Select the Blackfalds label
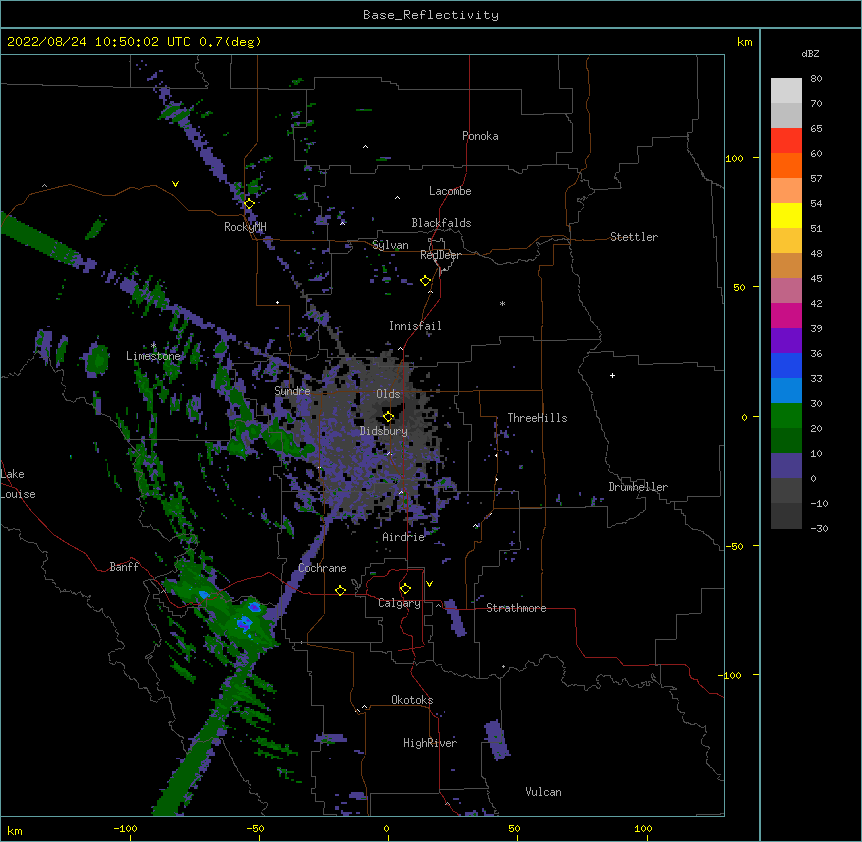 tap(441, 223)
